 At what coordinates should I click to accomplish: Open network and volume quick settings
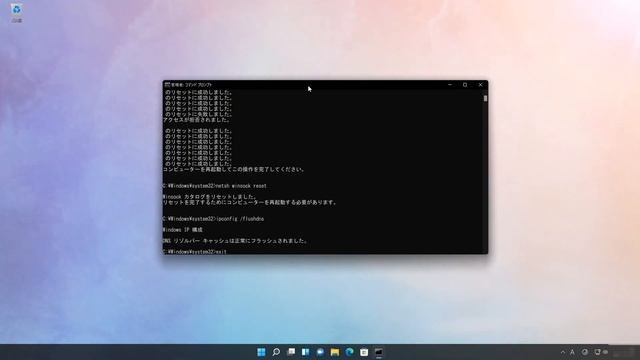pyautogui.click(x=601, y=352)
